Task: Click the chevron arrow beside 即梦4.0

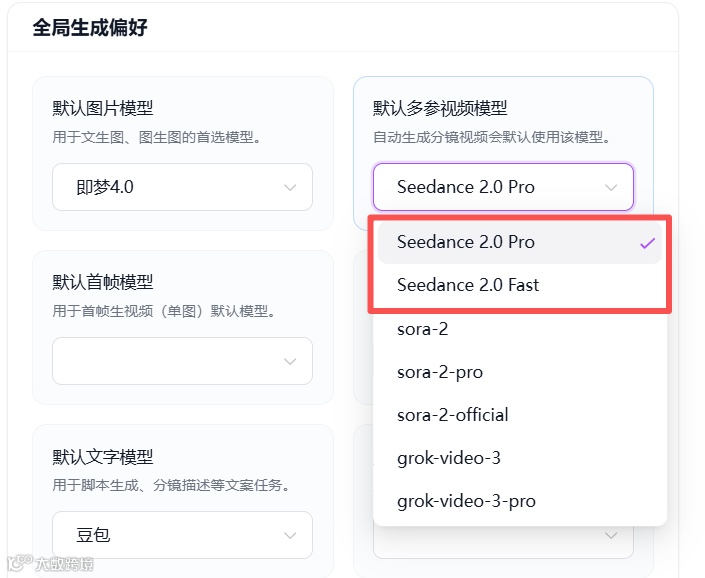Action: coord(290,188)
